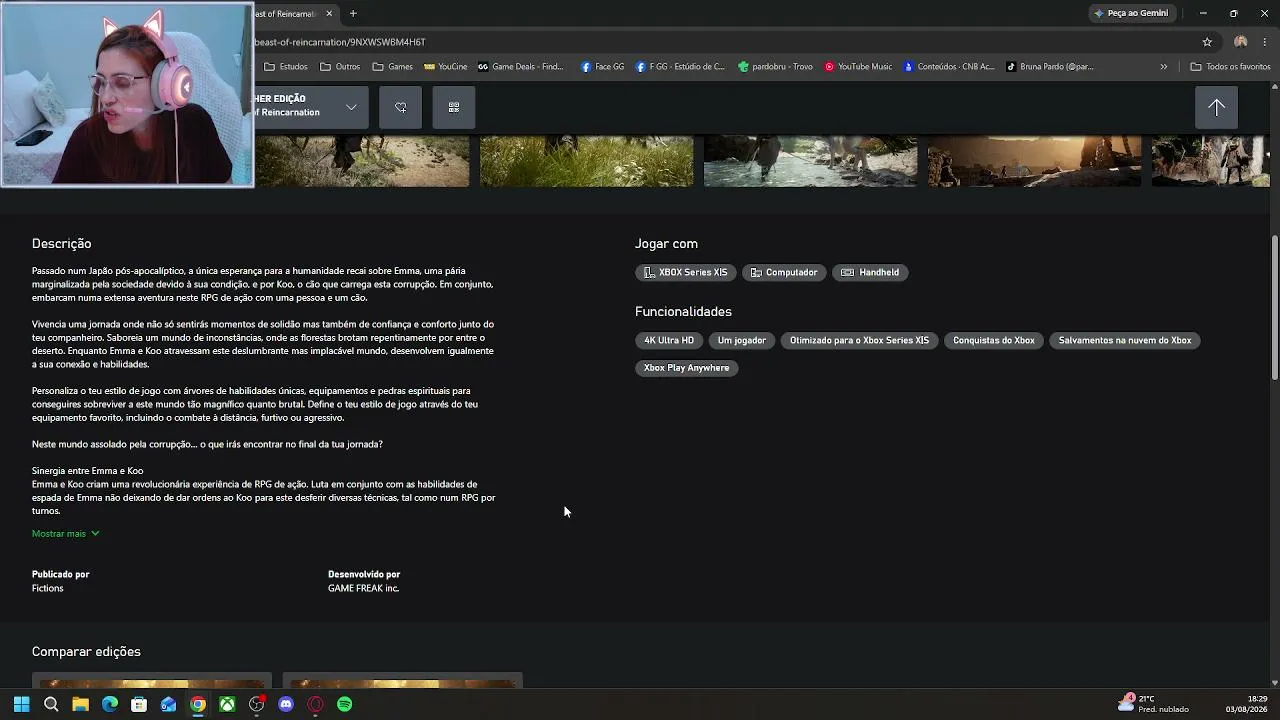The image size is (1280, 720).
Task: Open the Windows Start menu
Action: pyautogui.click(x=22, y=704)
